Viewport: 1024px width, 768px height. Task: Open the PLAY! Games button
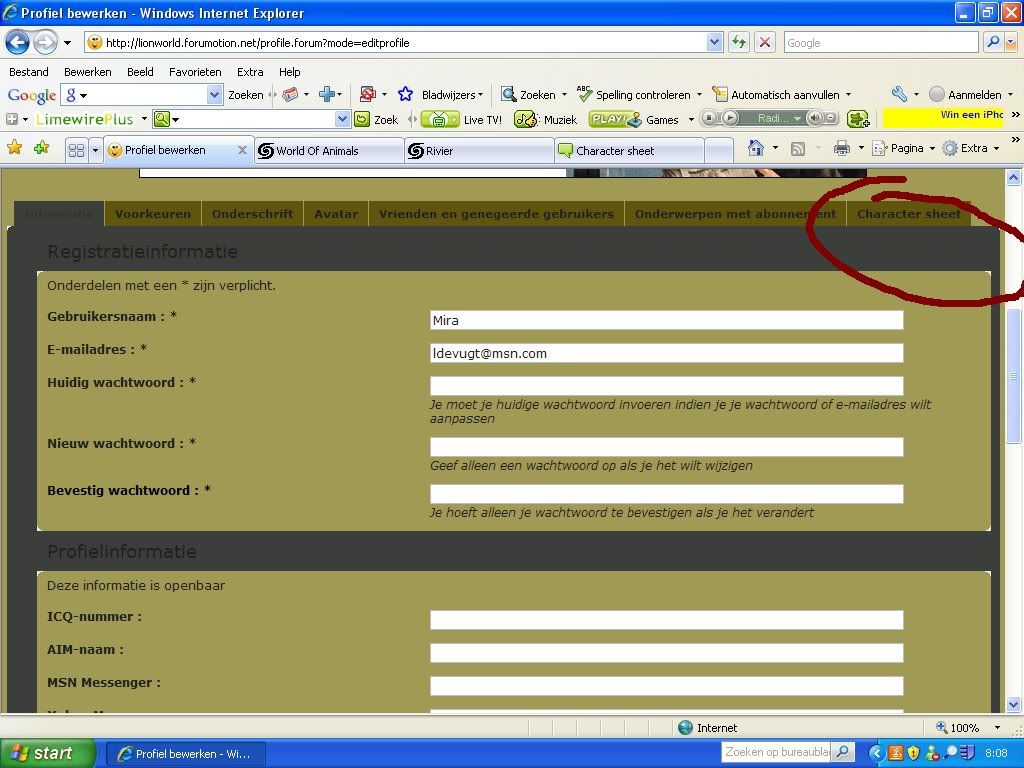click(634, 120)
